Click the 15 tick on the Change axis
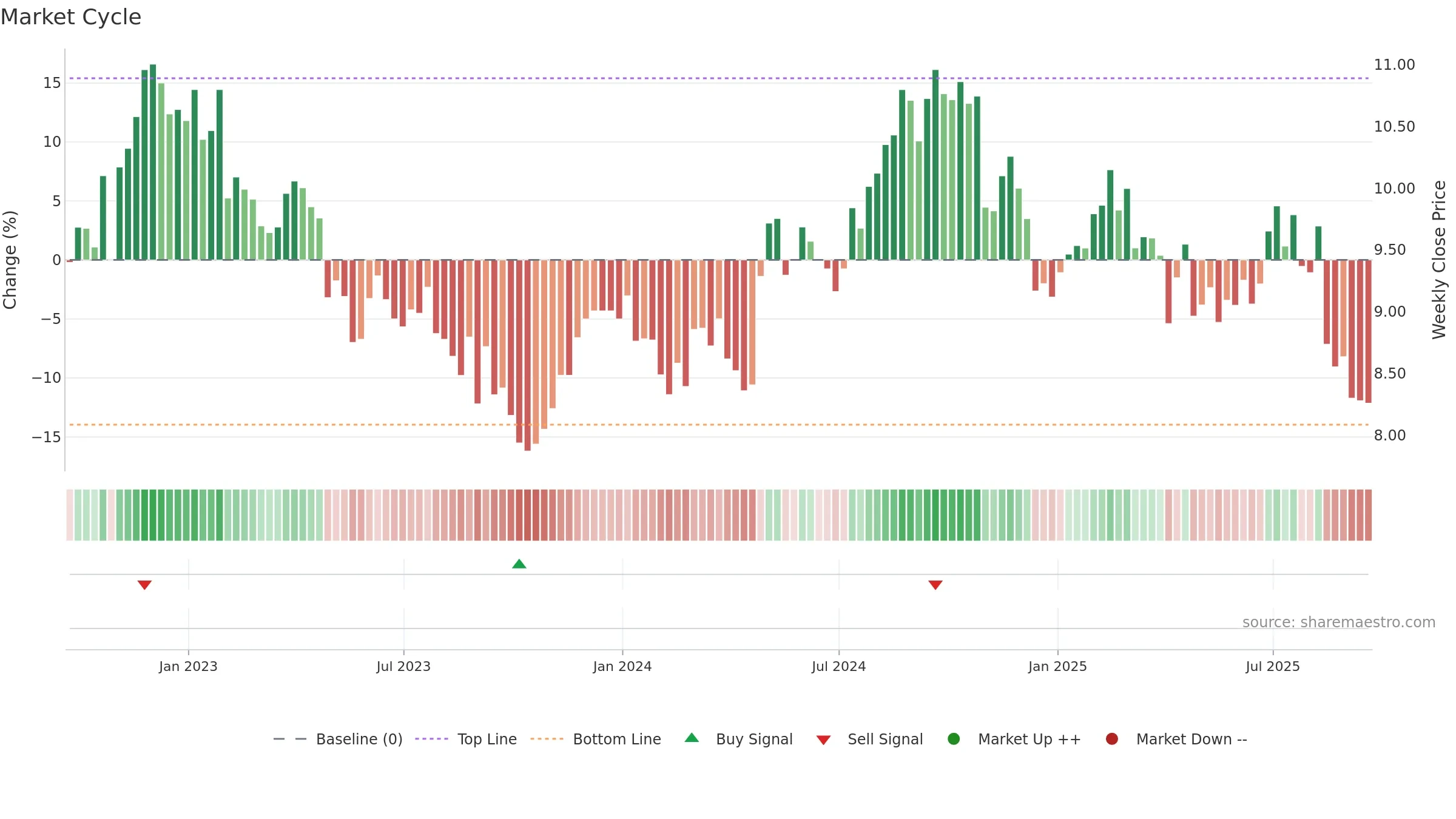Screen dimensions: 1456x819 point(52,83)
